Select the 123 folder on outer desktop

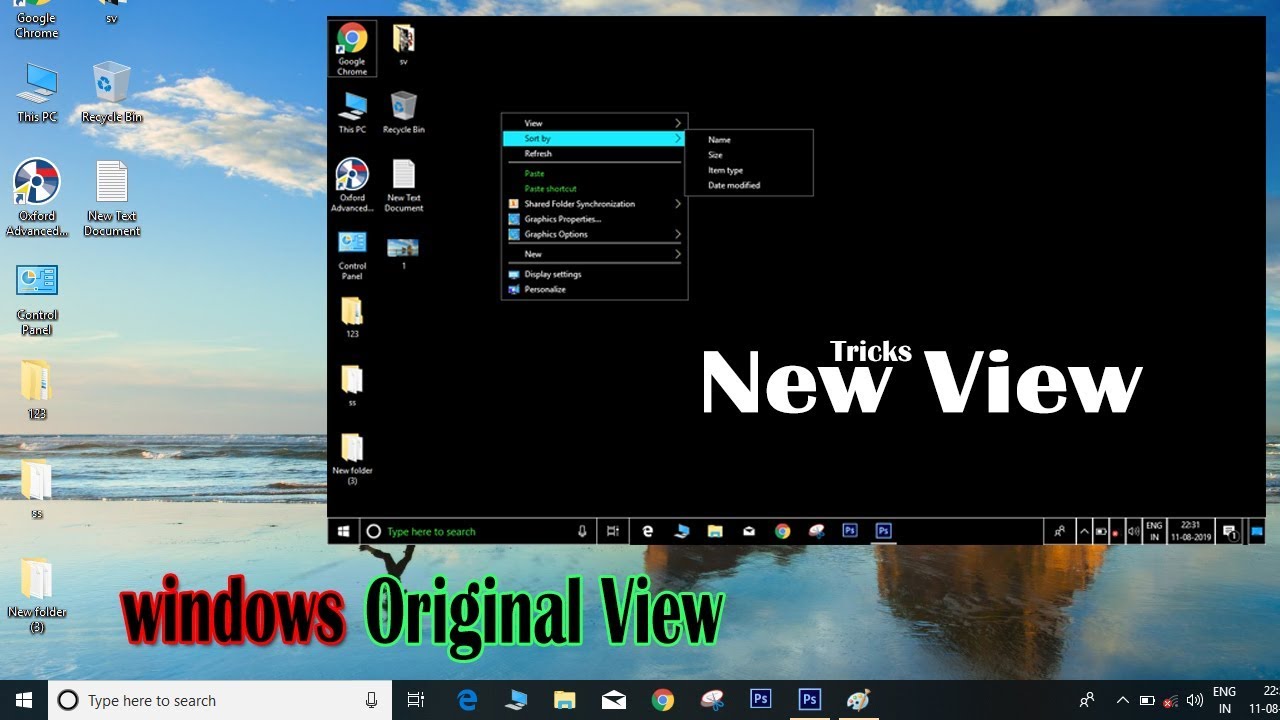pos(37,390)
